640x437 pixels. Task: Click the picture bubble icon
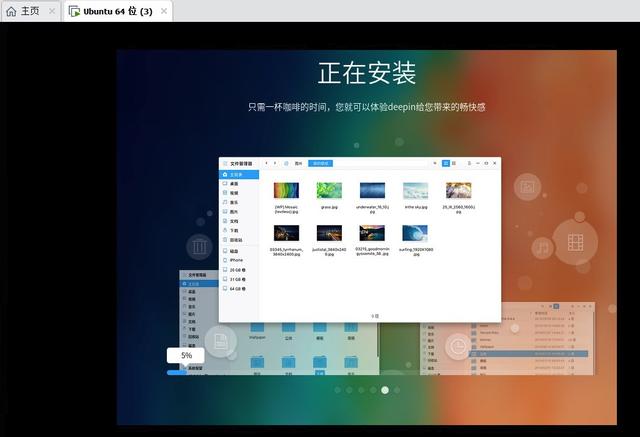click(527, 187)
